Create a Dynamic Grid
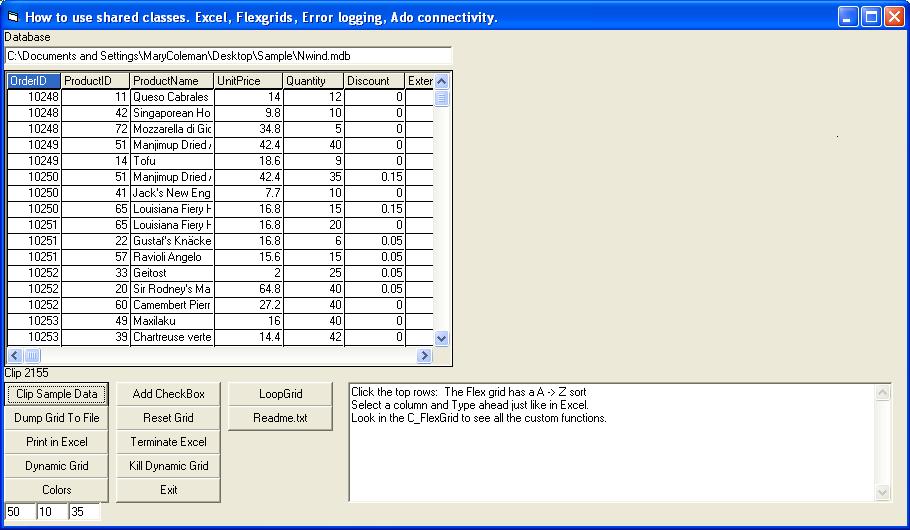Viewport: 910px width, 530px height. [57, 466]
